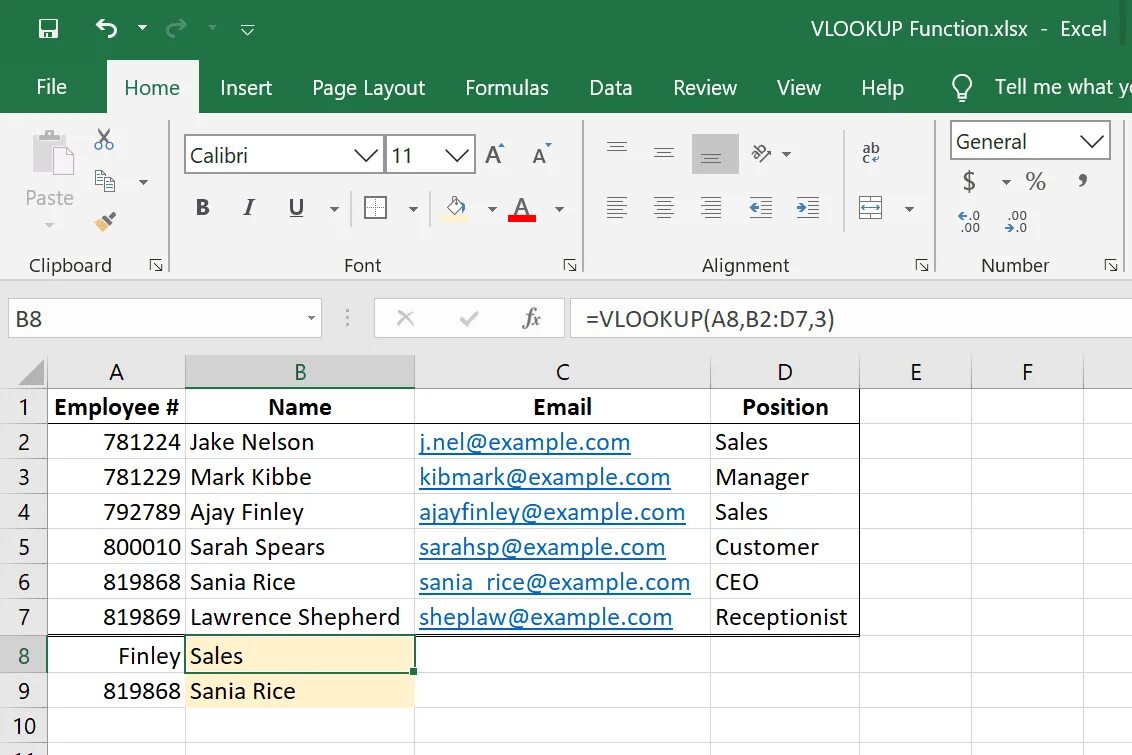Viewport: 1132px width, 755px height.
Task: Open the Clipboard dialog launcher
Action: tap(156, 266)
